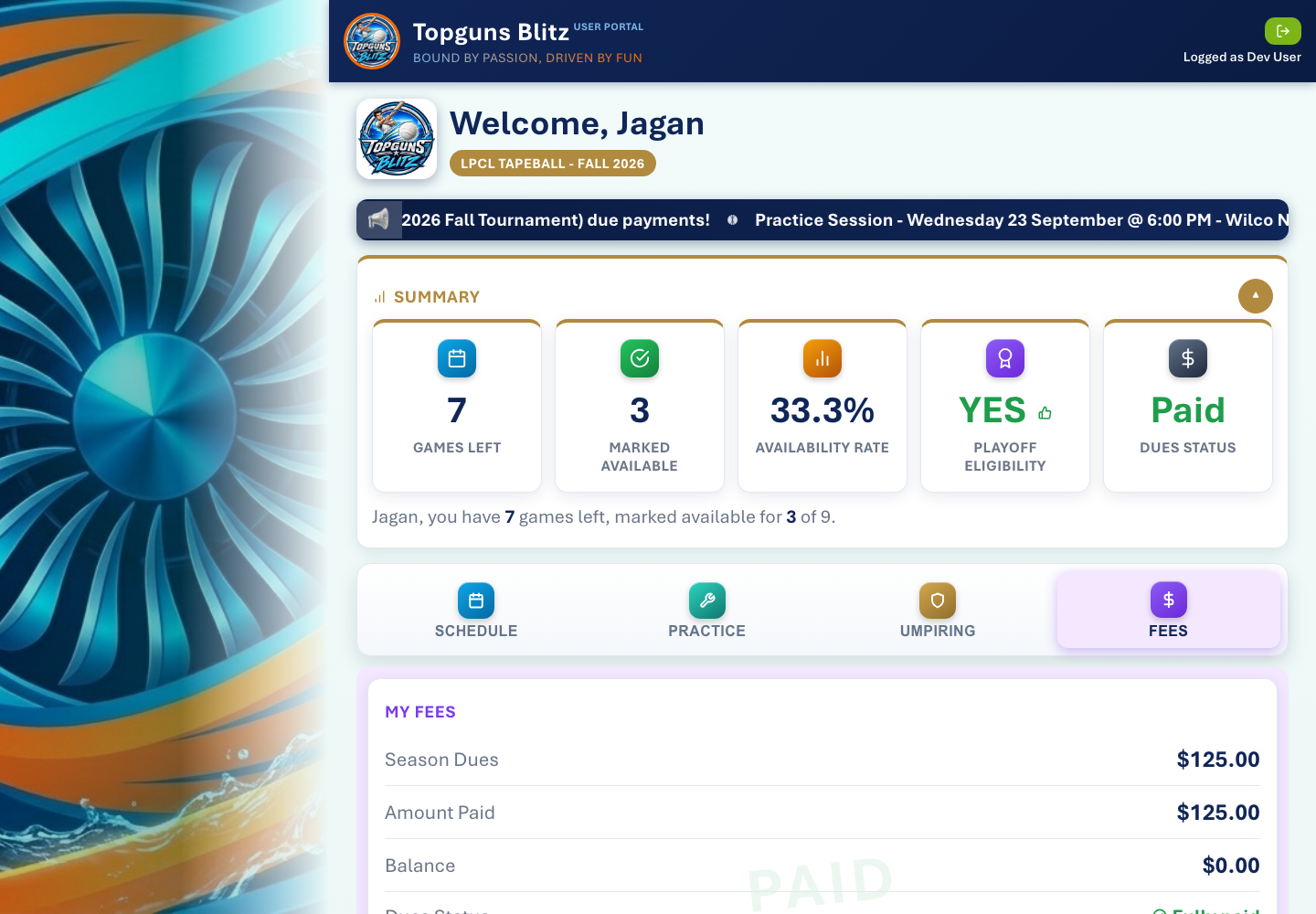This screenshot has width=1316, height=914.
Task: Click the green logout icon
Action: coord(1282,31)
